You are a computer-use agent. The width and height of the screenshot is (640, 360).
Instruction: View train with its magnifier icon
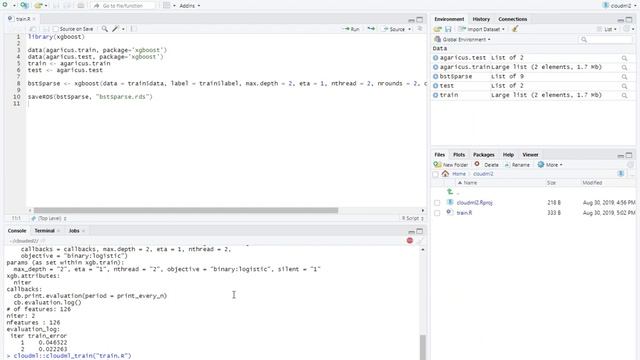point(624,96)
